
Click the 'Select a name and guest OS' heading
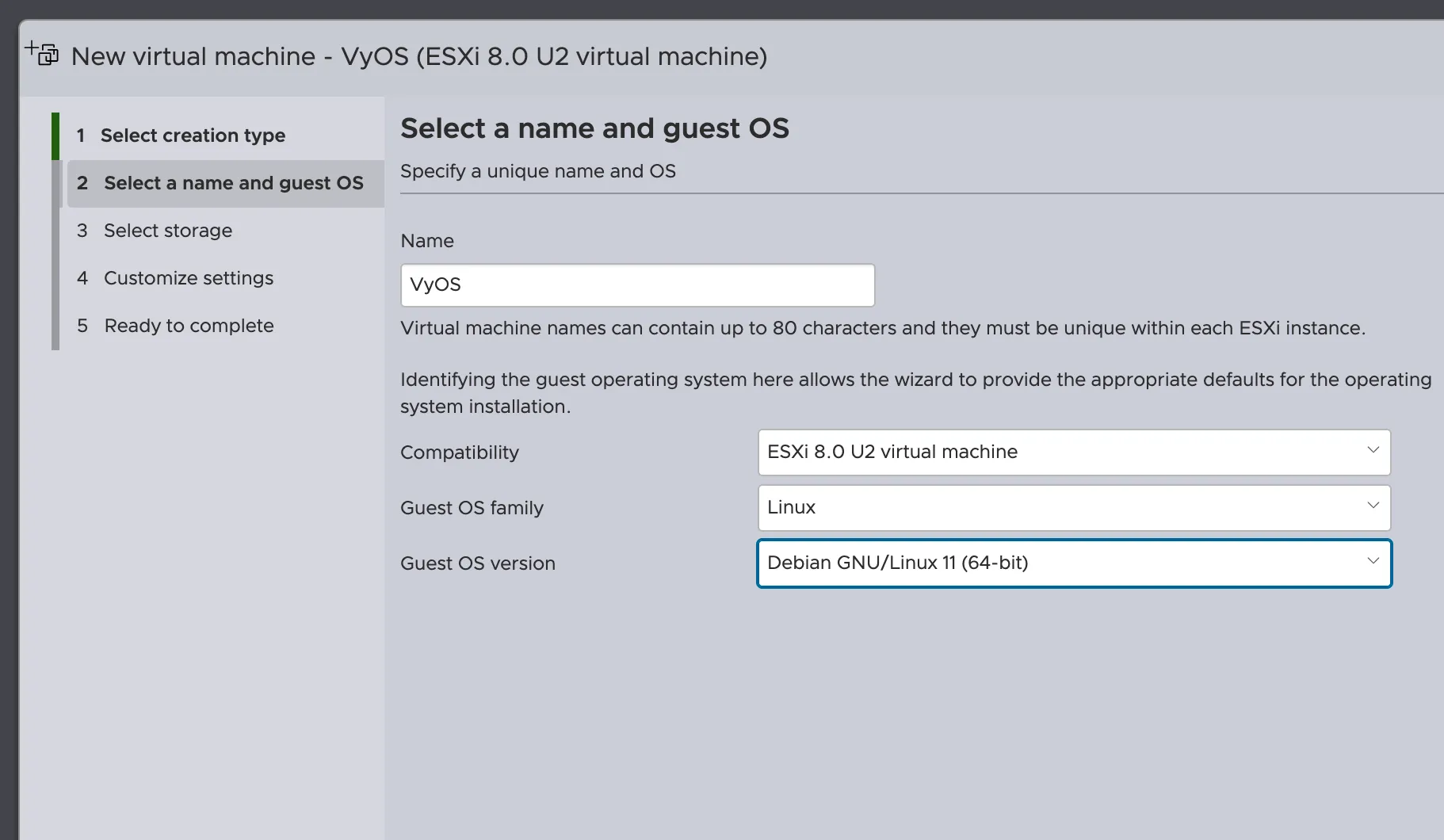pyautogui.click(x=594, y=128)
